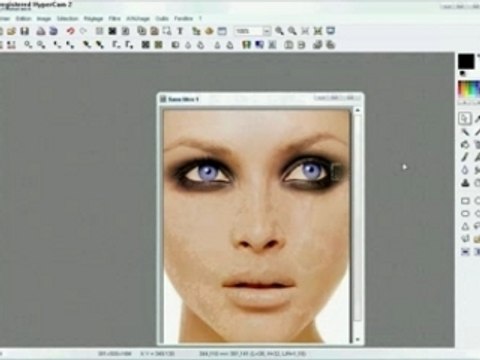Decrease brightness with the first sun icon
The width and height of the screenshot is (480, 360).
(28, 45)
